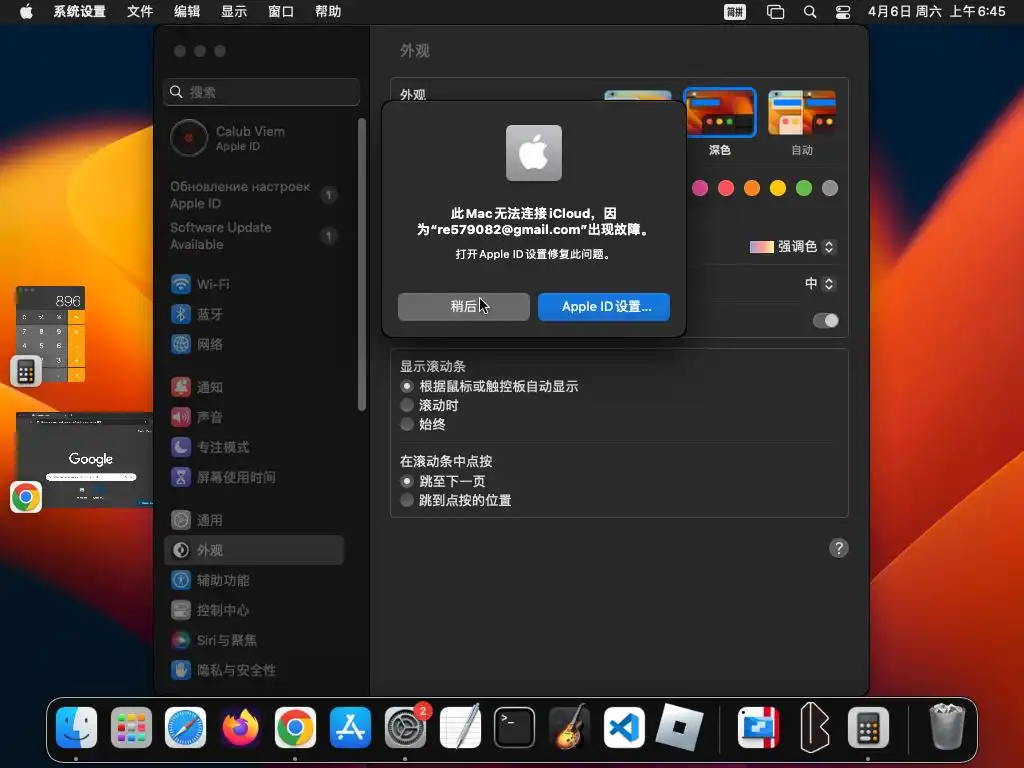Screen dimensions: 1024x768
Task: Choose the graphite accent color
Action: 830,188
